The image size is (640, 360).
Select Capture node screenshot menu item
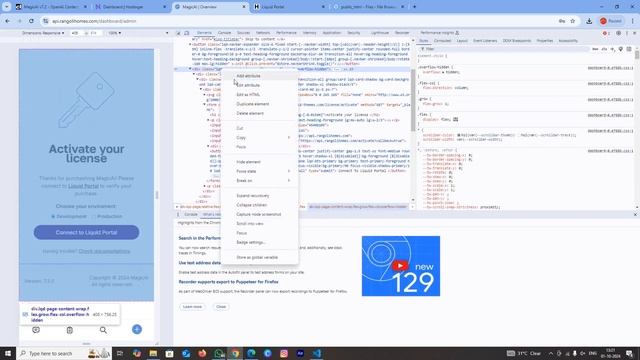coord(260,214)
